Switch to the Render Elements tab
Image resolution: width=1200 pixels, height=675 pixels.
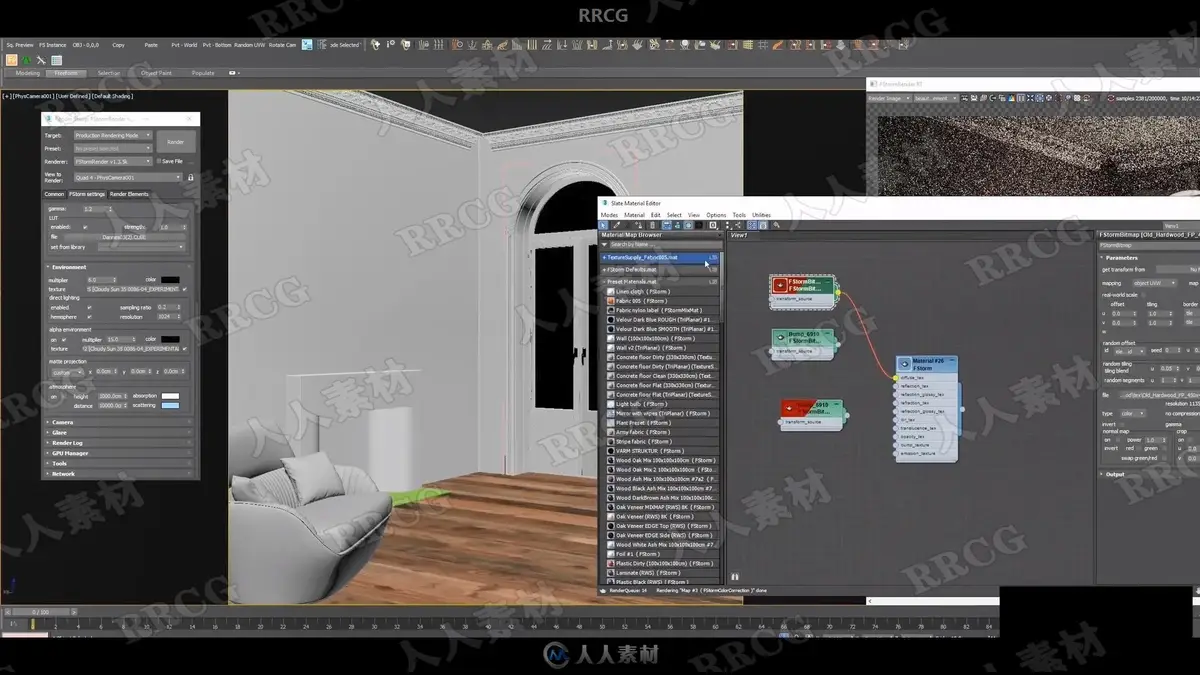click(129, 194)
